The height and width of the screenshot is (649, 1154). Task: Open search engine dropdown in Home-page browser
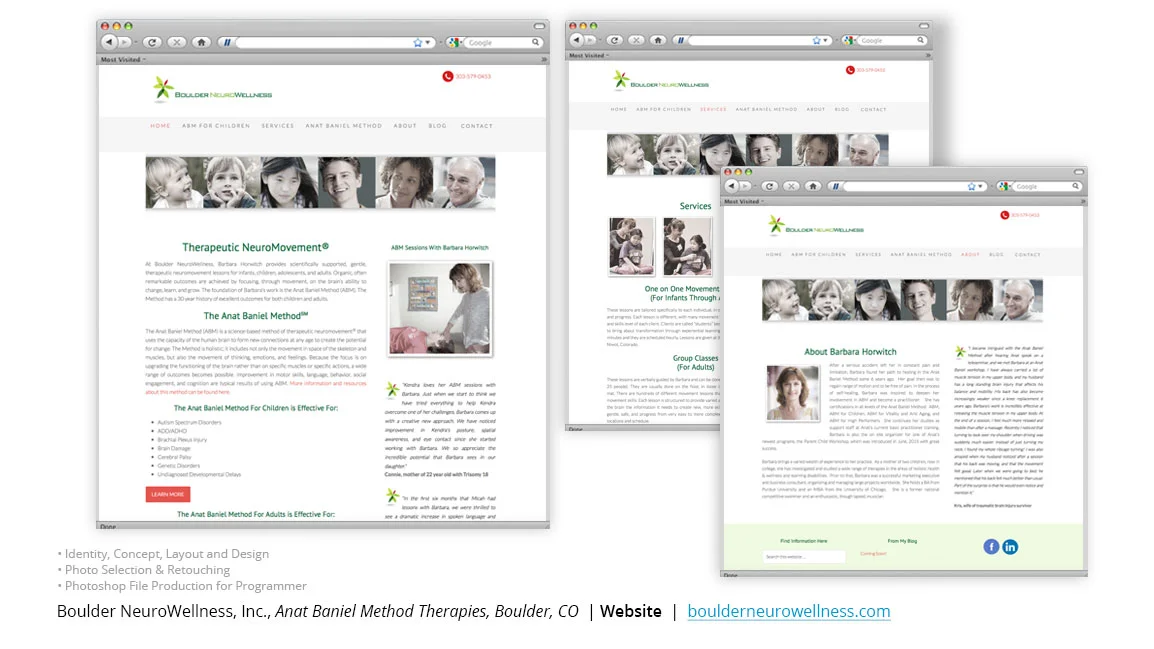(x=455, y=43)
